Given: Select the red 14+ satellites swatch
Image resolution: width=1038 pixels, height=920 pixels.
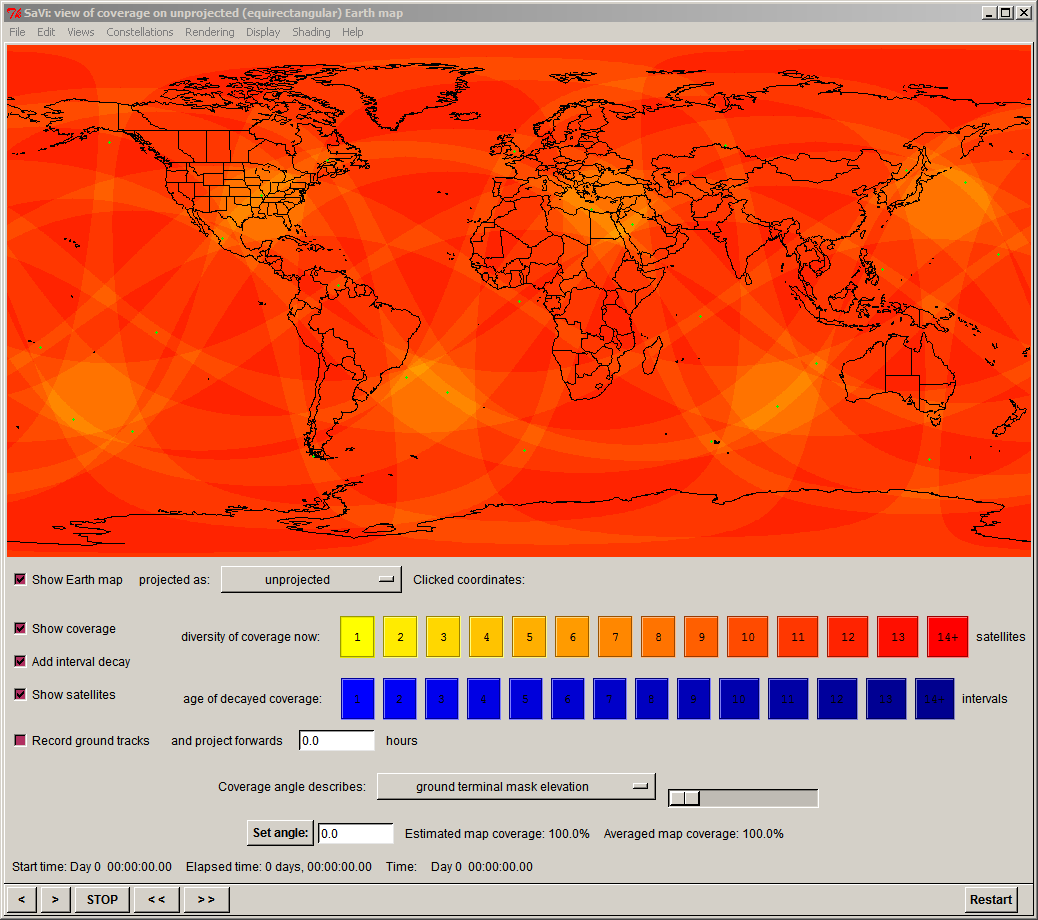Looking at the screenshot, I should tap(947, 637).
